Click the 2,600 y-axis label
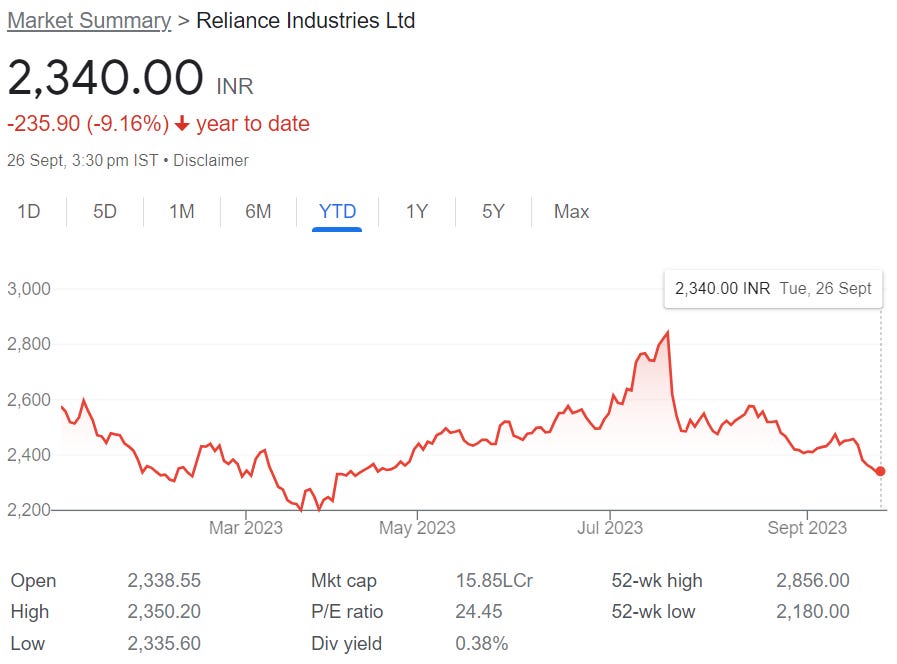The height and width of the screenshot is (664, 897). click(29, 400)
